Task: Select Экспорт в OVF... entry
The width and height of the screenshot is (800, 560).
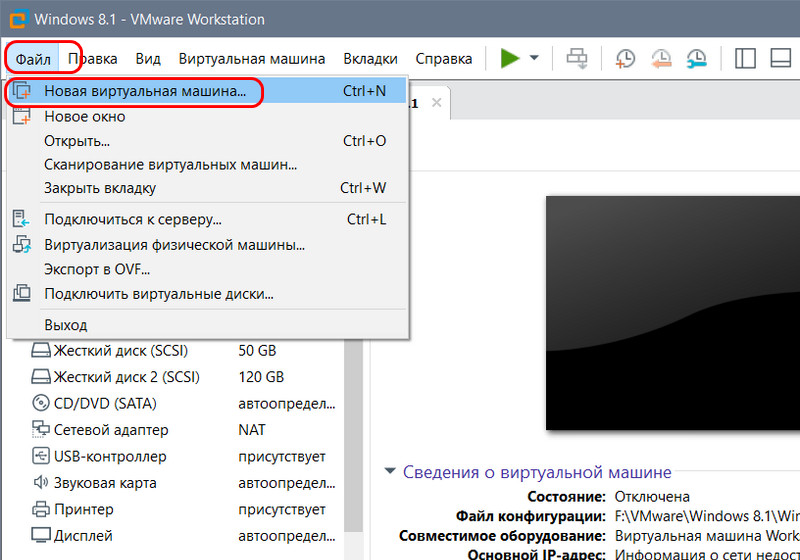Action: 207,269
